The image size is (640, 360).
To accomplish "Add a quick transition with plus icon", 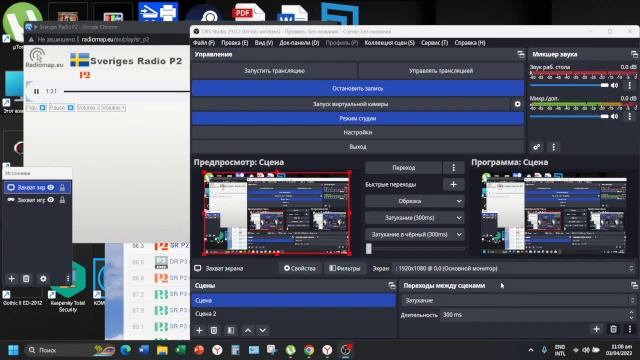I will pyautogui.click(x=453, y=184).
